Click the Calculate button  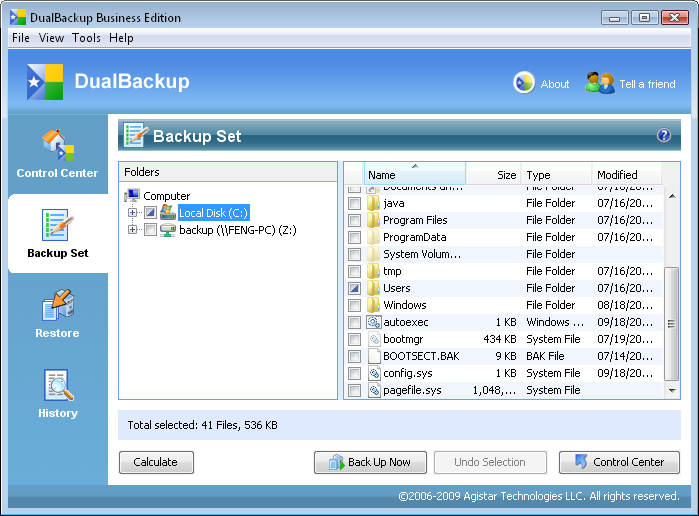[x=156, y=462]
